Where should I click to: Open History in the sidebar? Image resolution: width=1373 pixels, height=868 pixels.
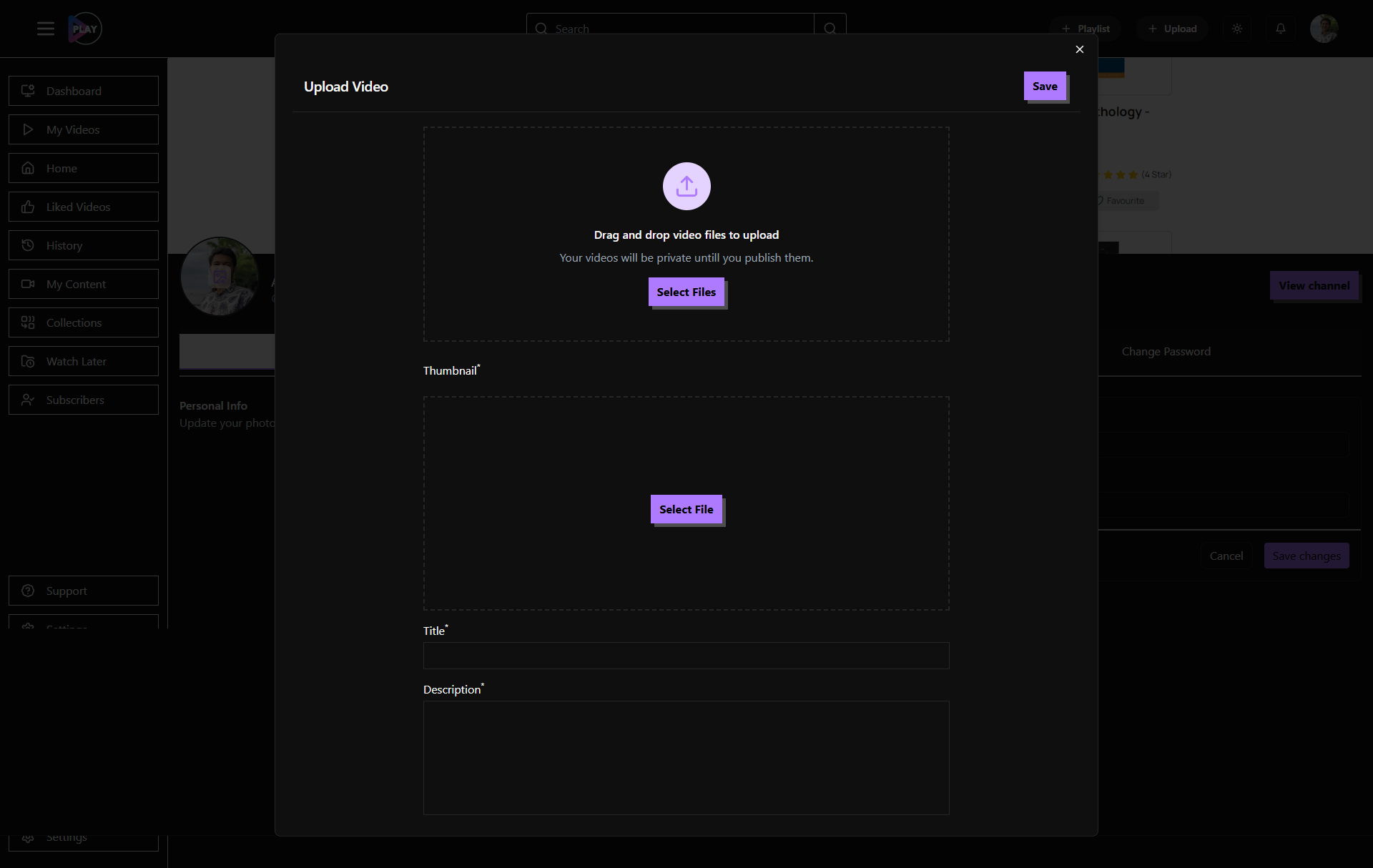84,245
